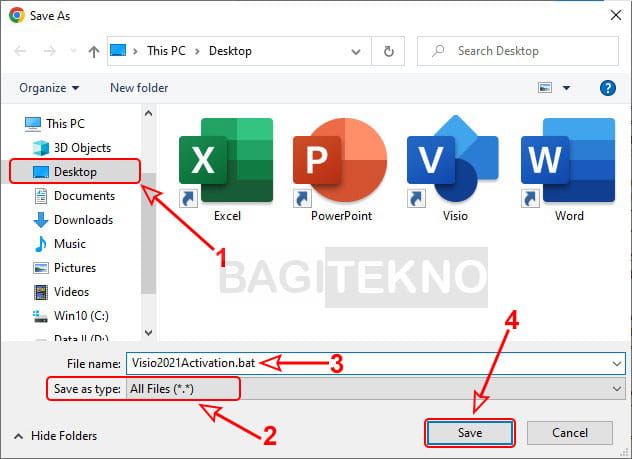Click This PC in breadcrumb path
Screen dimensions: 632x459
pyautogui.click(x=166, y=51)
